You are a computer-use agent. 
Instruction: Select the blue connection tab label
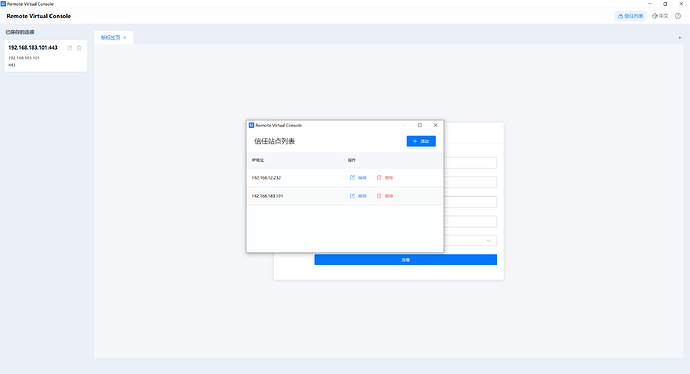(110, 38)
